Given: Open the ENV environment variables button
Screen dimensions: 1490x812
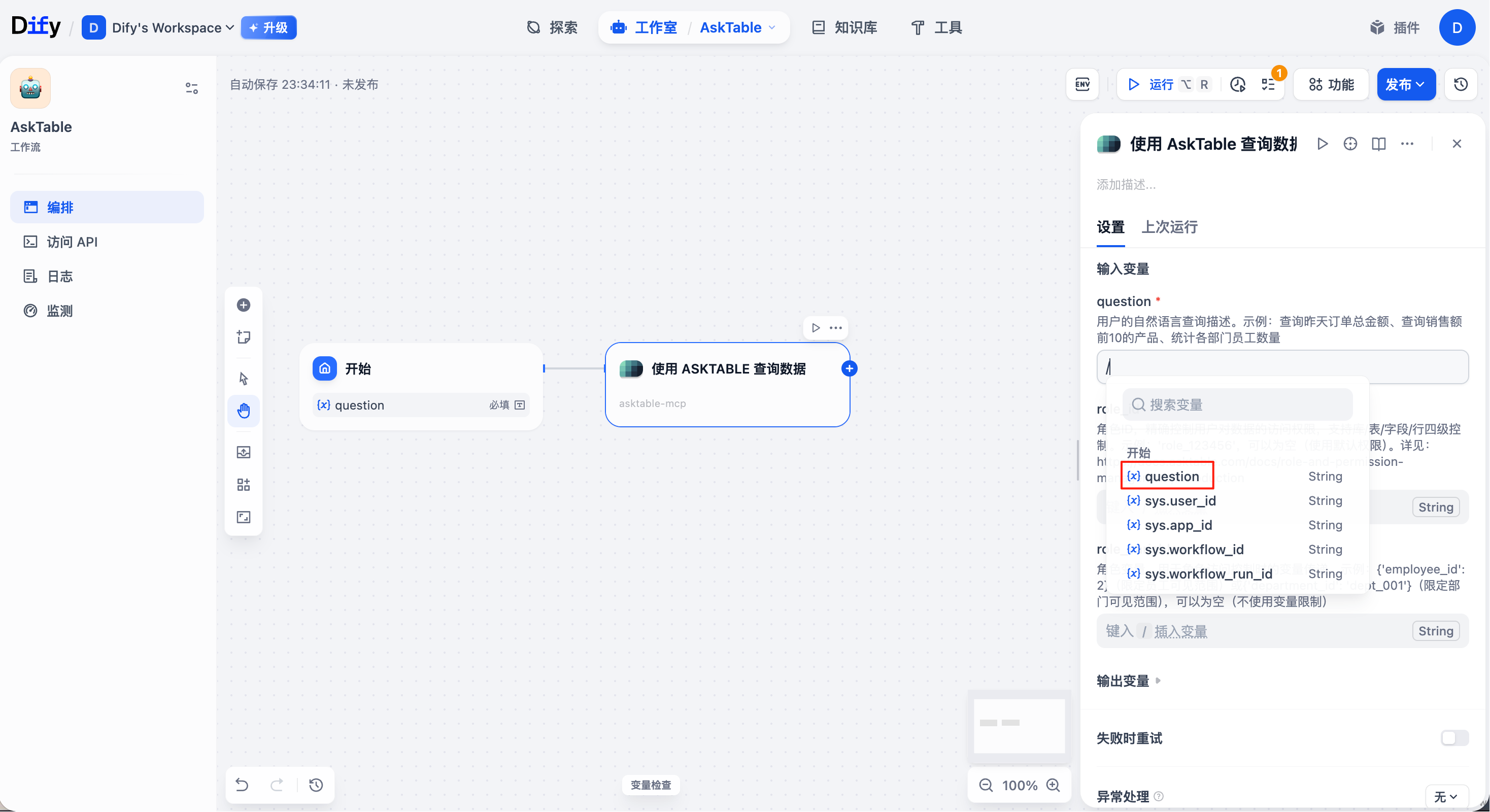Looking at the screenshot, I should pos(1082,84).
